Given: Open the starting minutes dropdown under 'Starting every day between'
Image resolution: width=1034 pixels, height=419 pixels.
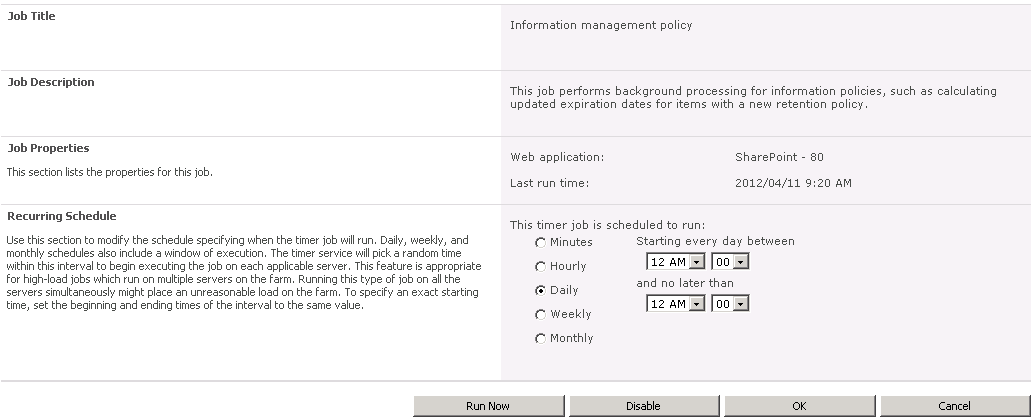Looking at the screenshot, I should tap(730, 262).
